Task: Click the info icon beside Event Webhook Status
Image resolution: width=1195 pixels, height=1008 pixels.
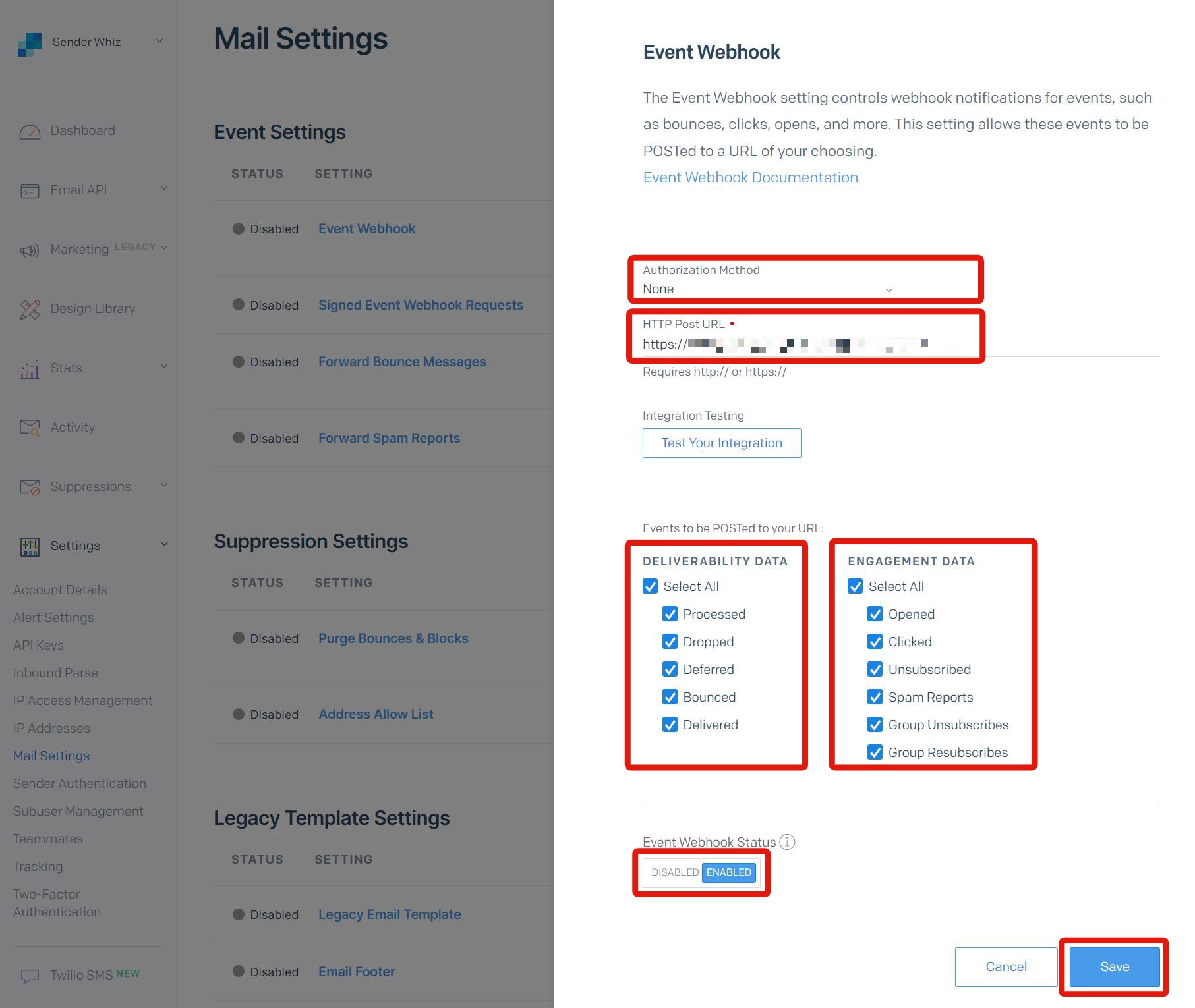Action: pos(788,842)
